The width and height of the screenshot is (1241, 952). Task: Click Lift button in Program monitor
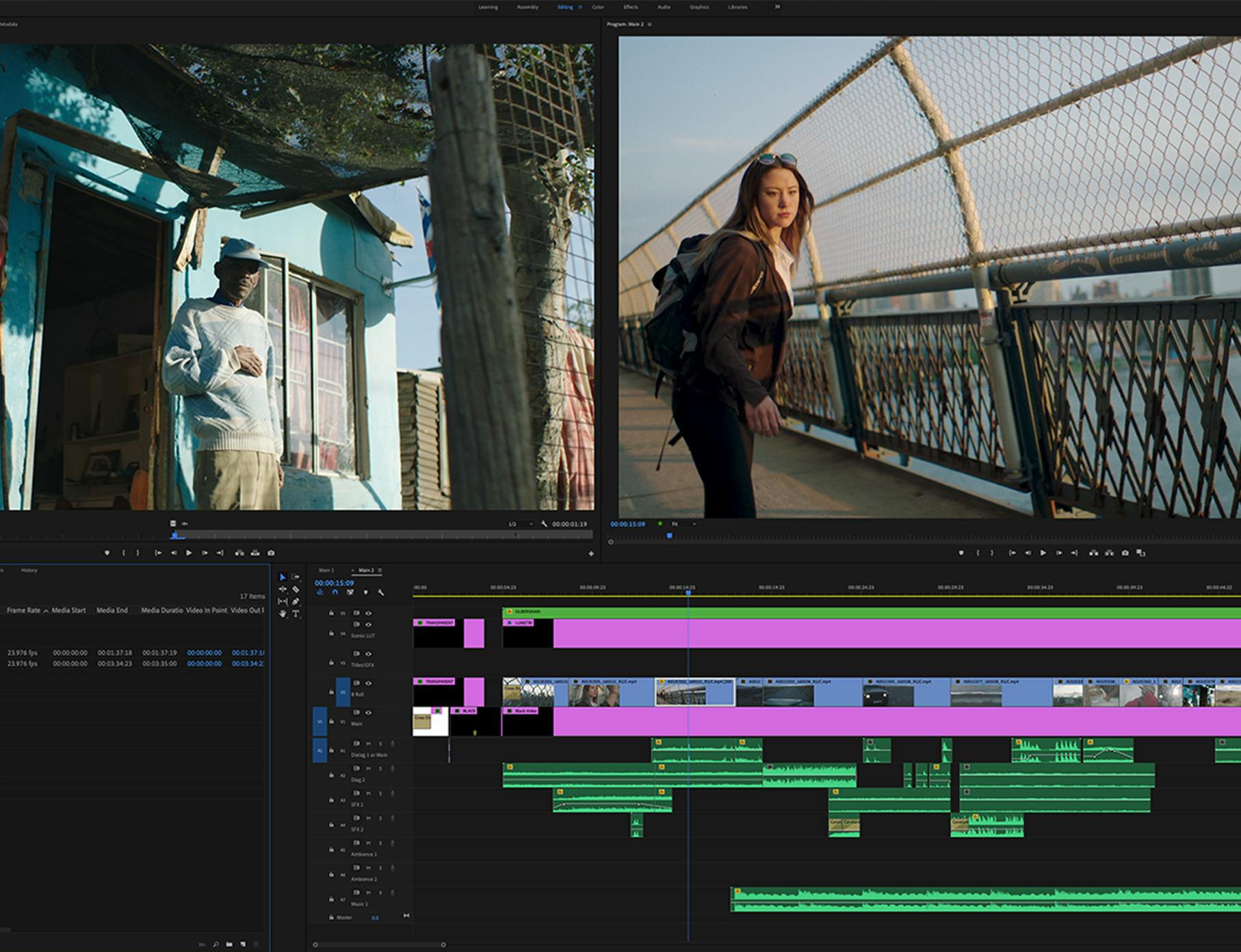point(1093,553)
